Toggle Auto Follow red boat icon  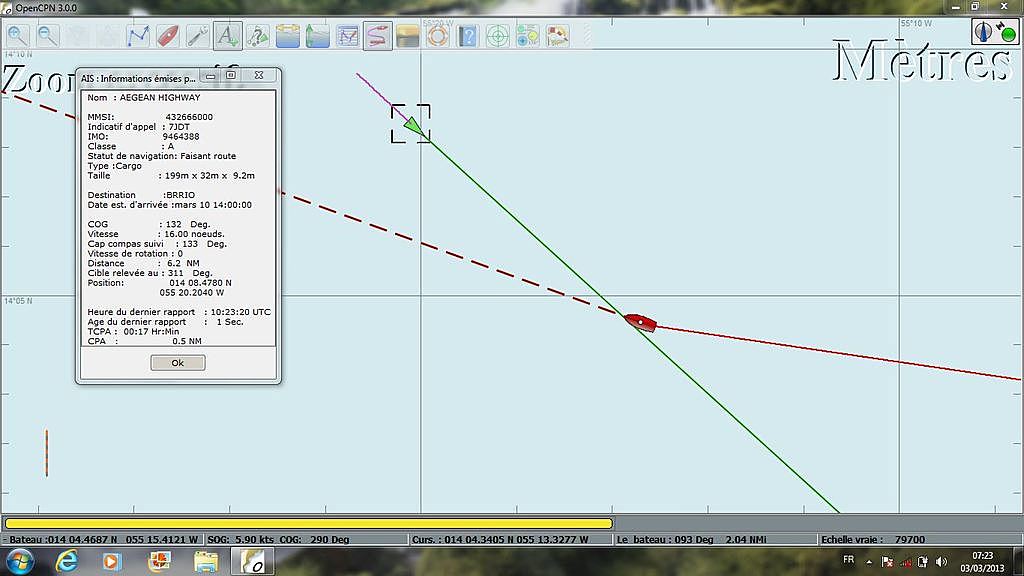pos(168,35)
